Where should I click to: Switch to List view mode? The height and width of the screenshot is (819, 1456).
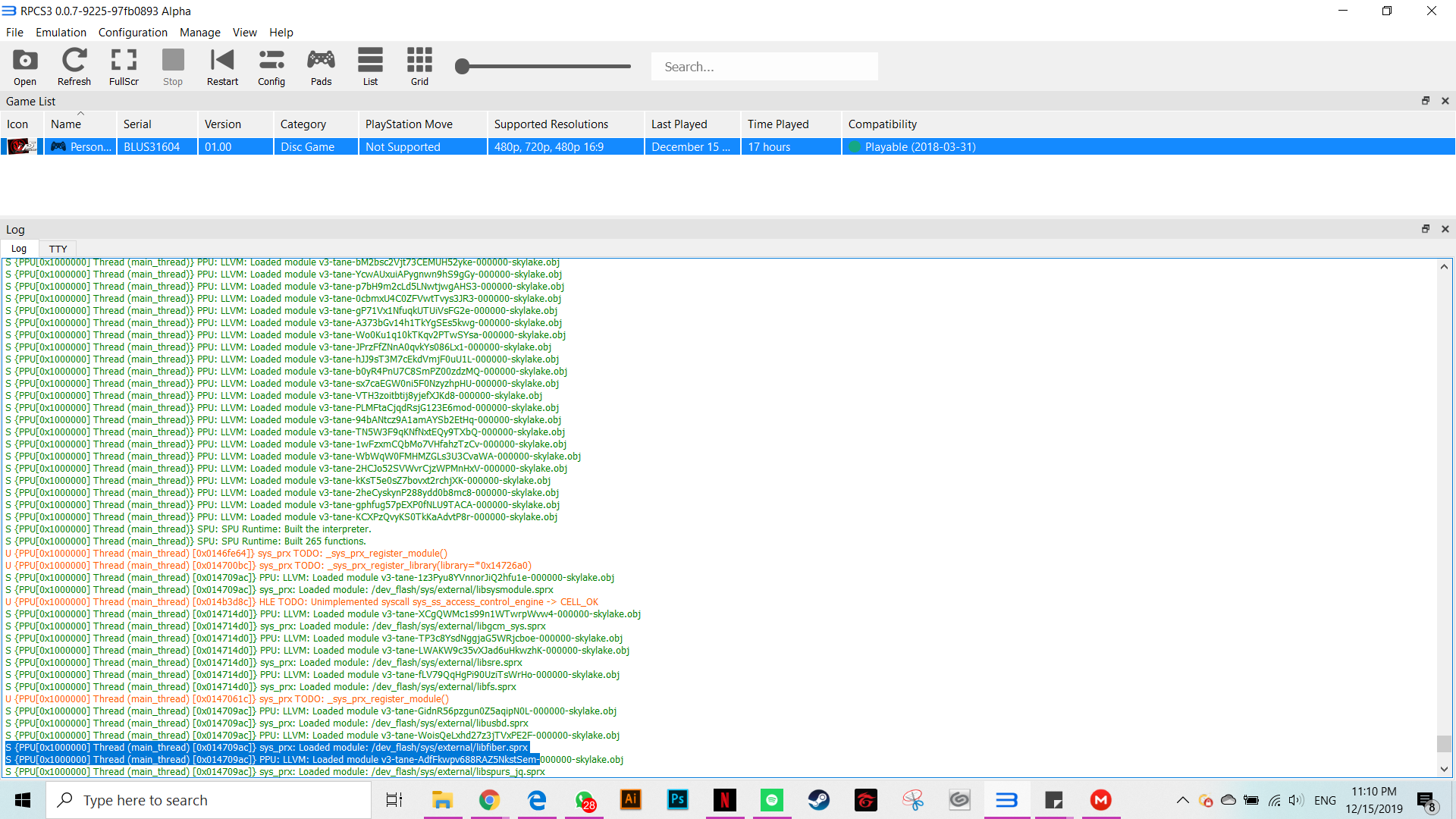coord(370,67)
